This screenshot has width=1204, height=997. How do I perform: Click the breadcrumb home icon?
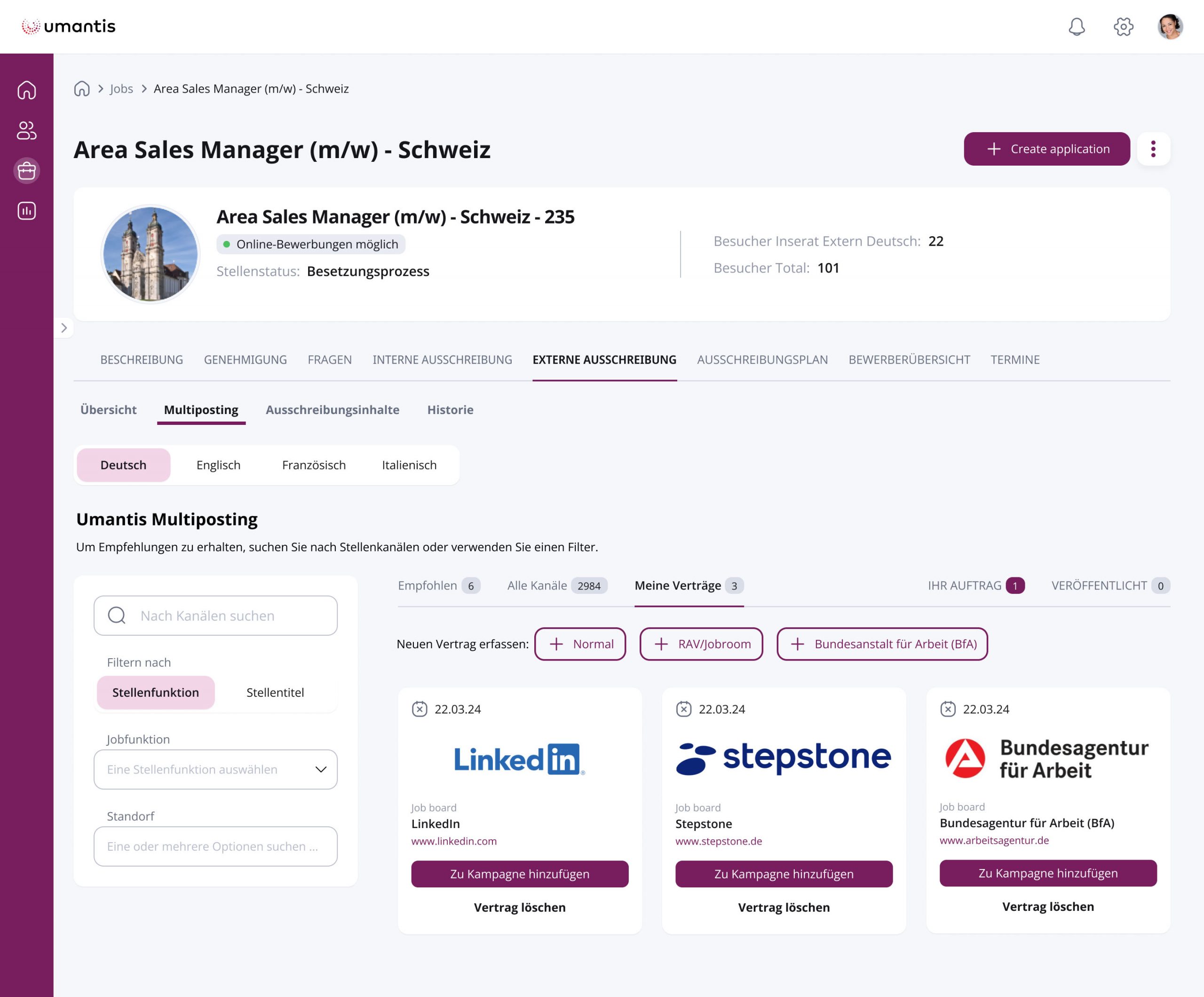click(82, 89)
